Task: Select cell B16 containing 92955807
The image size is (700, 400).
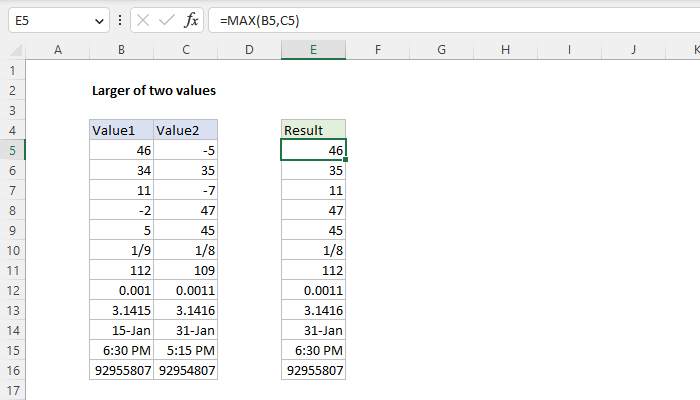Action: [121, 371]
